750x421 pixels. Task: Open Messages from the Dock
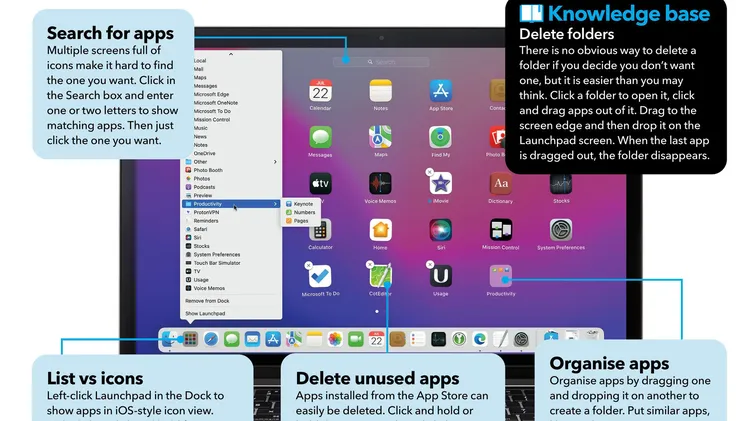(x=232, y=339)
